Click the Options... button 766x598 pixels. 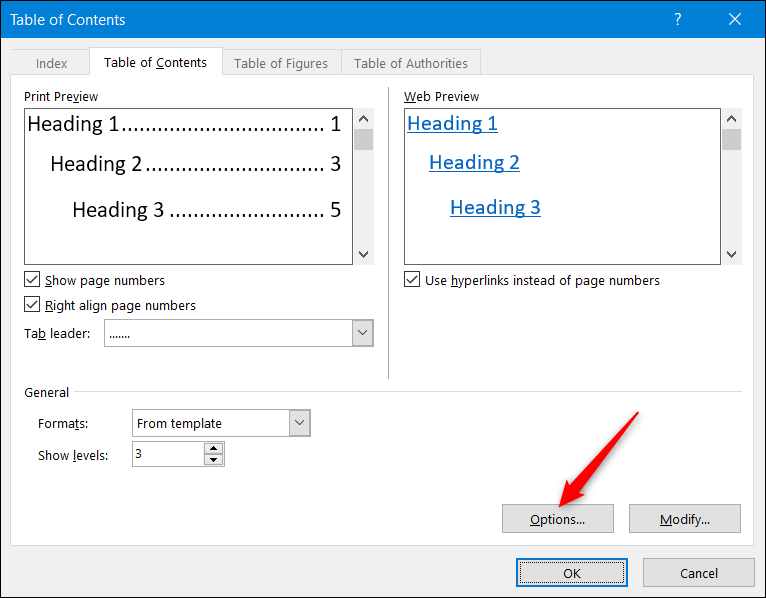tap(558, 519)
